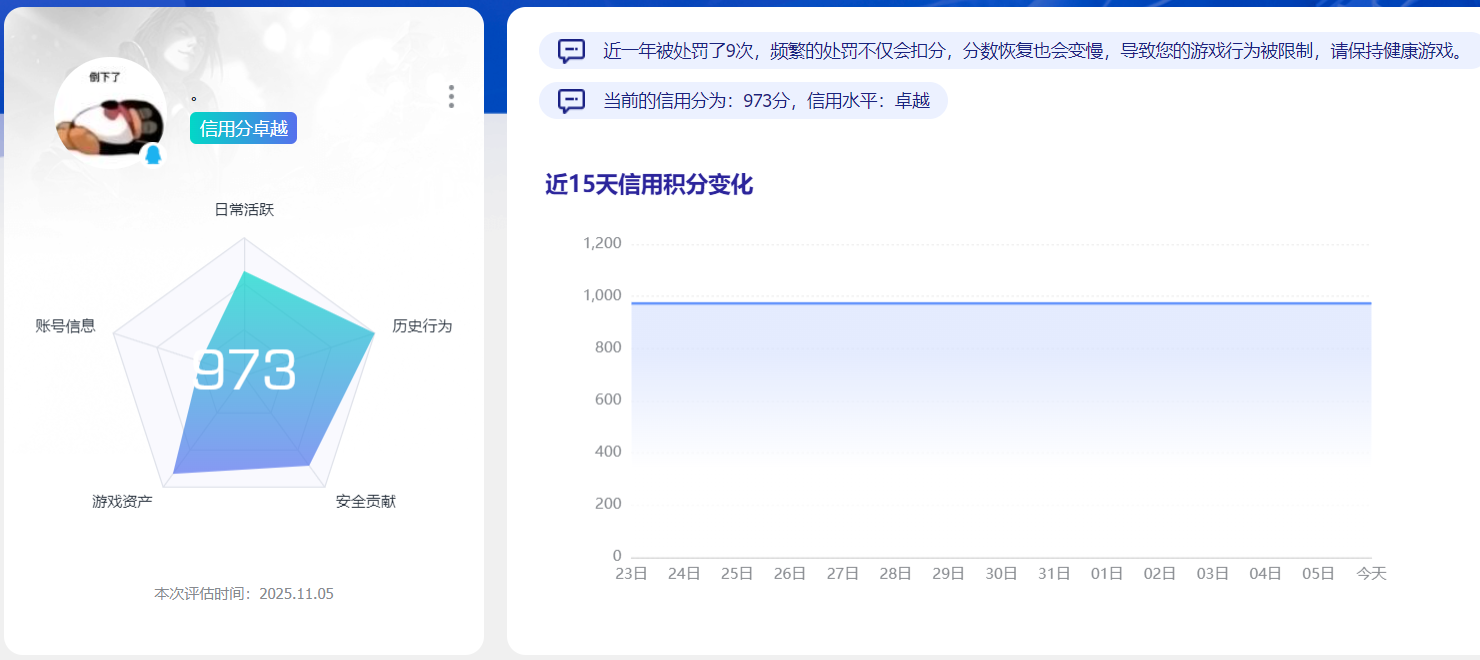Click the QQ penguin badge on avatar
Screen dimensions: 1480x660
click(x=153, y=155)
